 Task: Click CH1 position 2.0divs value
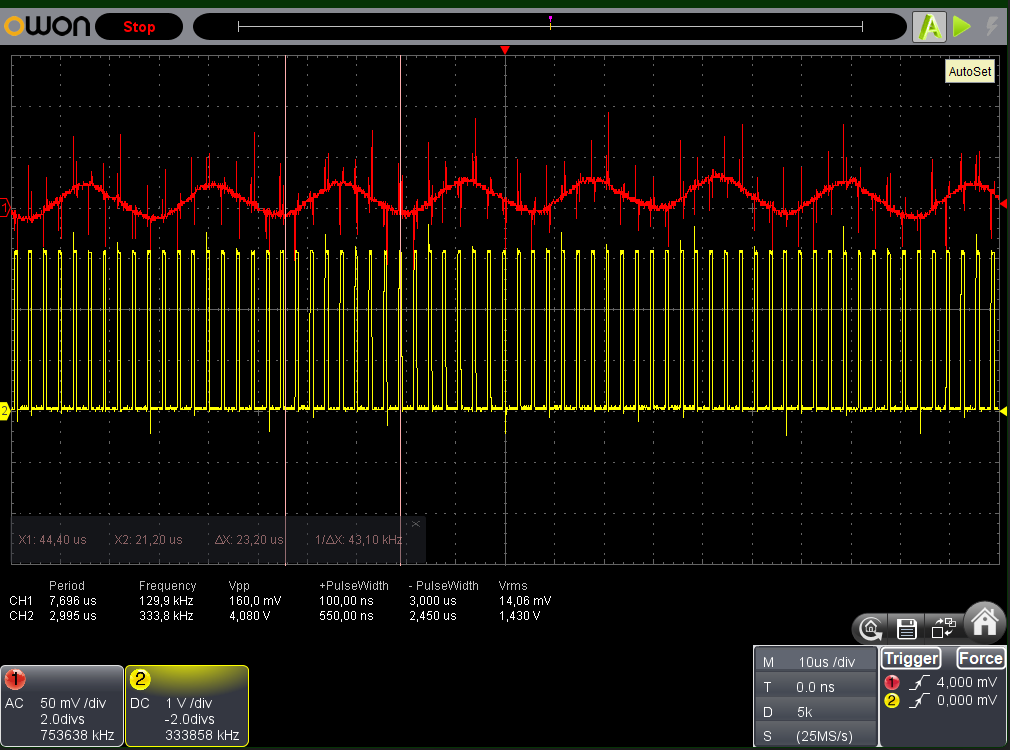62,719
